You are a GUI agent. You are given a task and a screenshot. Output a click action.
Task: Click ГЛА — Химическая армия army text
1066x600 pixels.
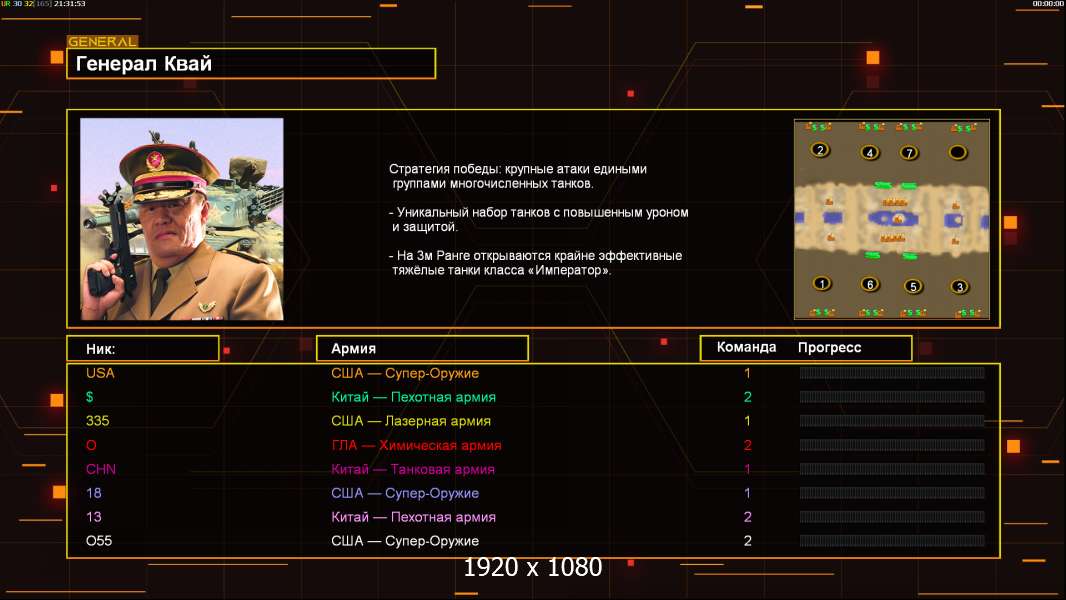416,445
